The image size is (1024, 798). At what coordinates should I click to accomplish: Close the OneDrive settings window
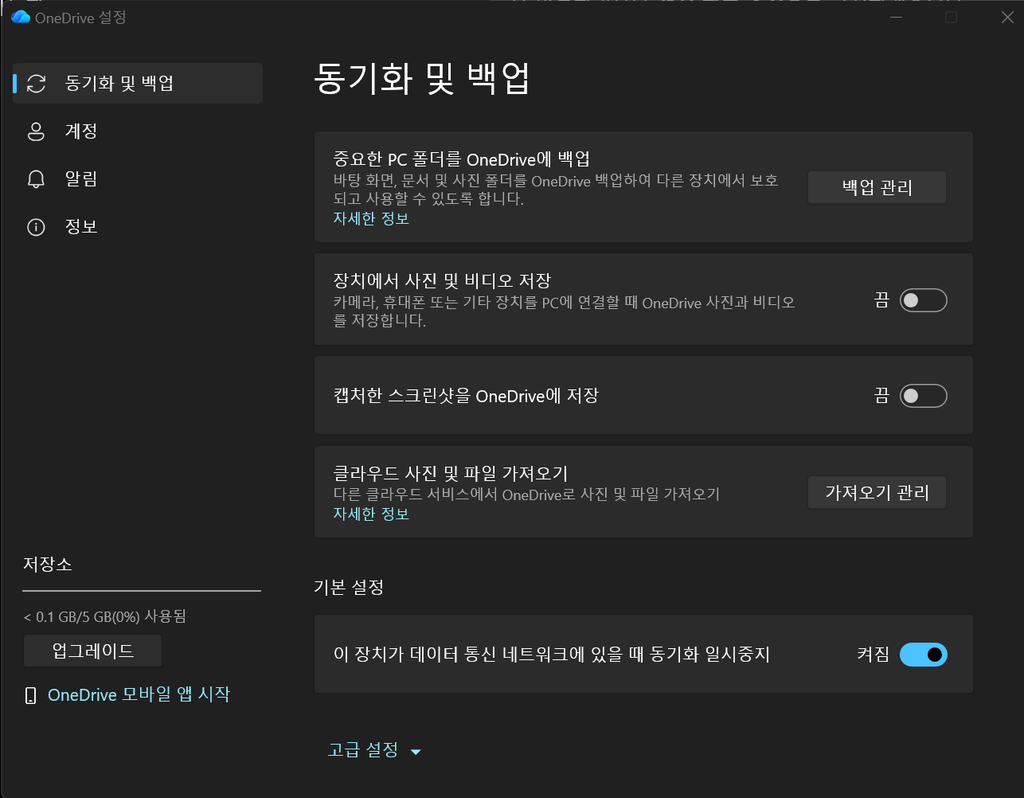tap(1007, 18)
